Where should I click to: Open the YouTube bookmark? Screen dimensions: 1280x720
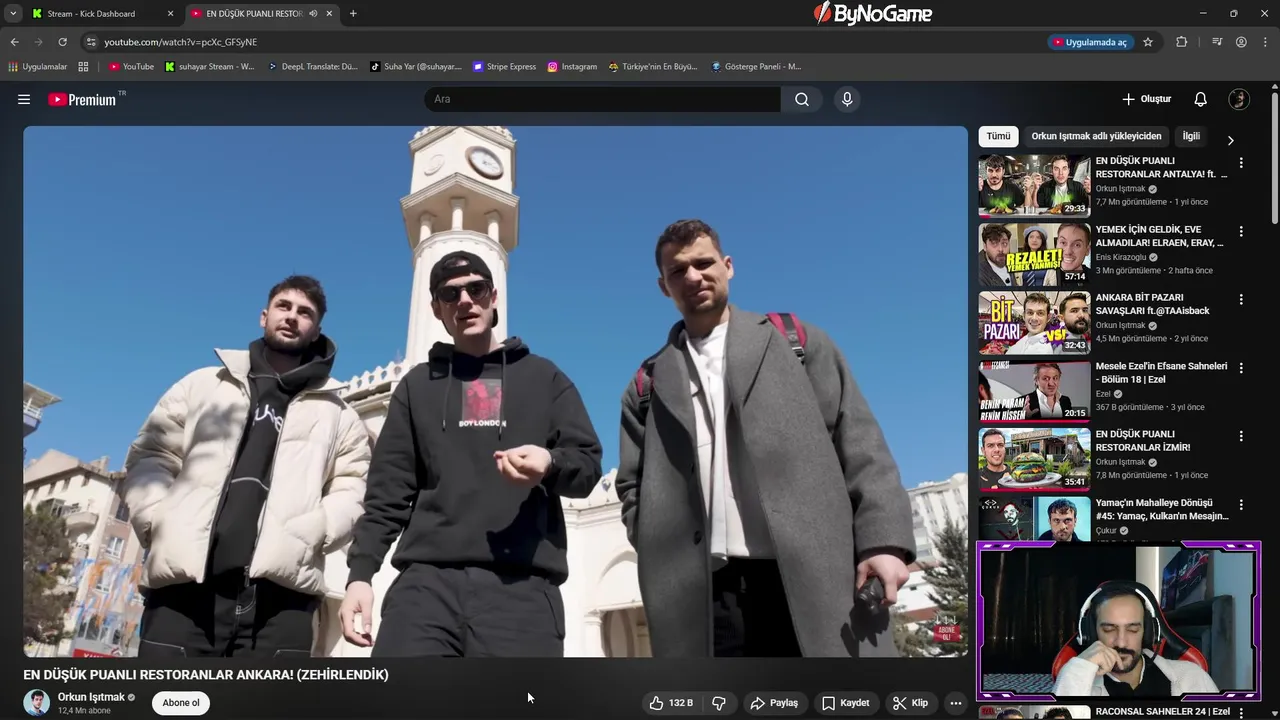pos(131,67)
